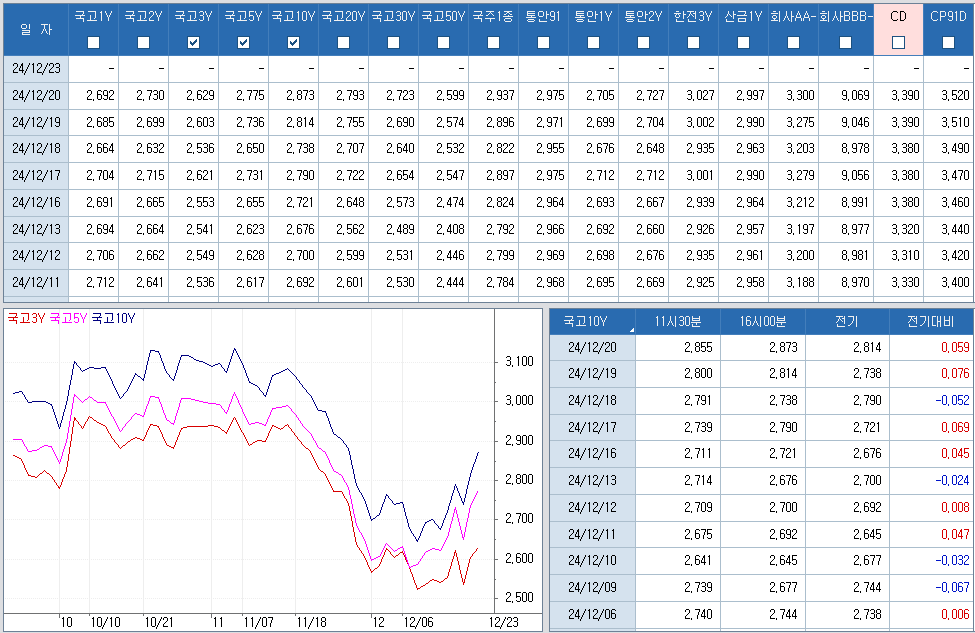Select the 통안2Y checkbox
The width and height of the screenshot is (975, 633).
click(x=643, y=42)
